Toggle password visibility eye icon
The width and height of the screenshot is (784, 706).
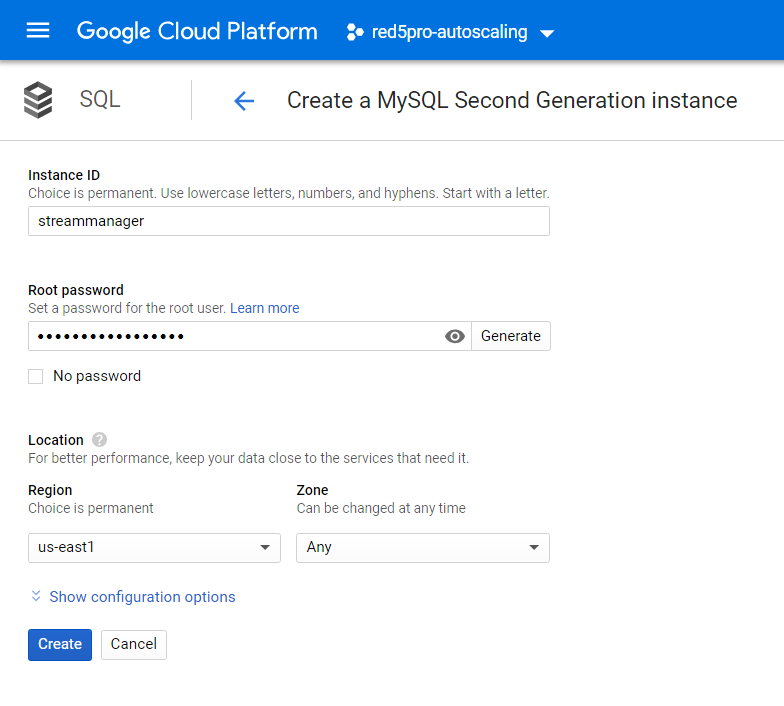454,336
